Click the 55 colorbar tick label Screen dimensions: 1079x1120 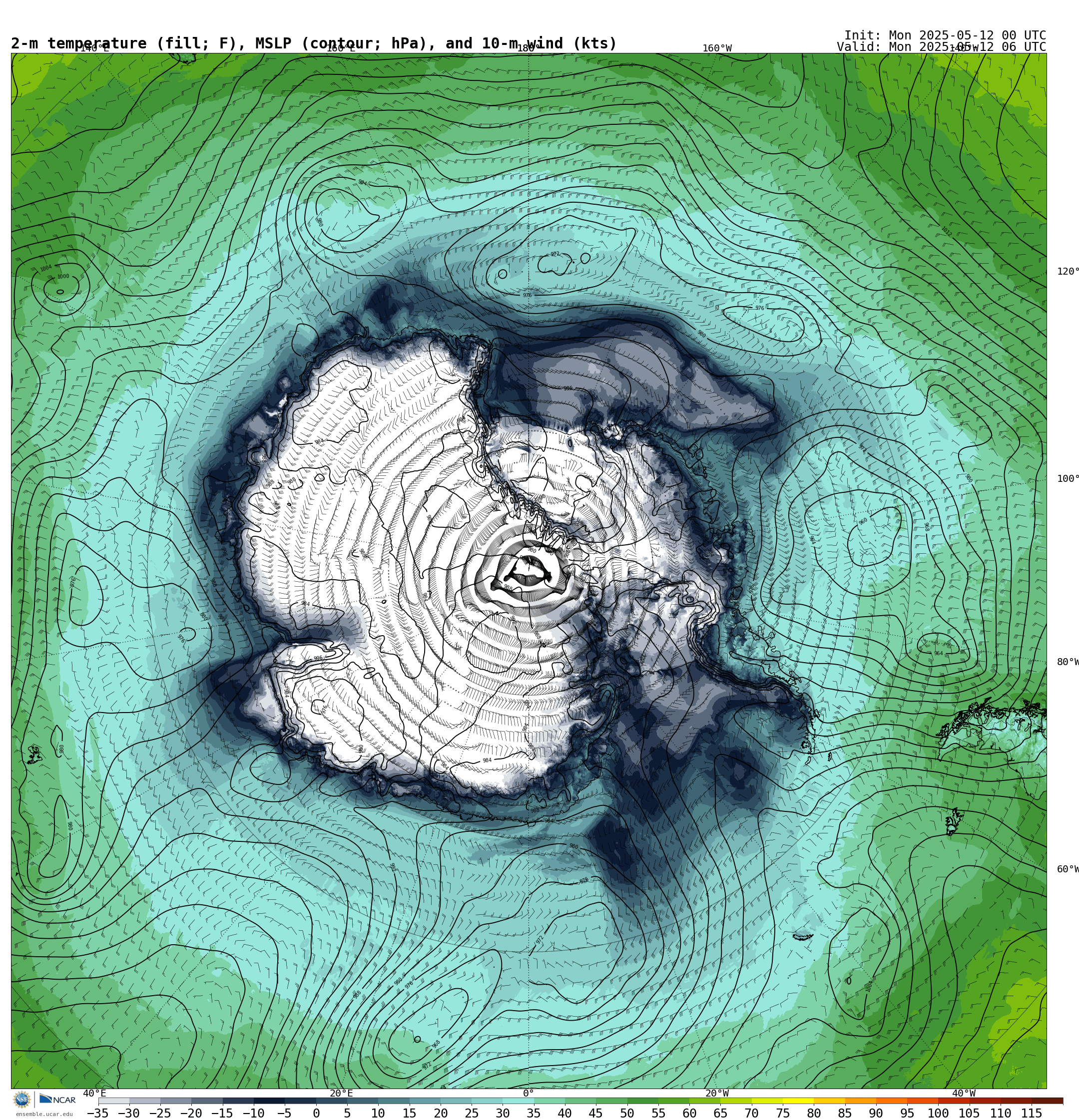click(658, 1113)
